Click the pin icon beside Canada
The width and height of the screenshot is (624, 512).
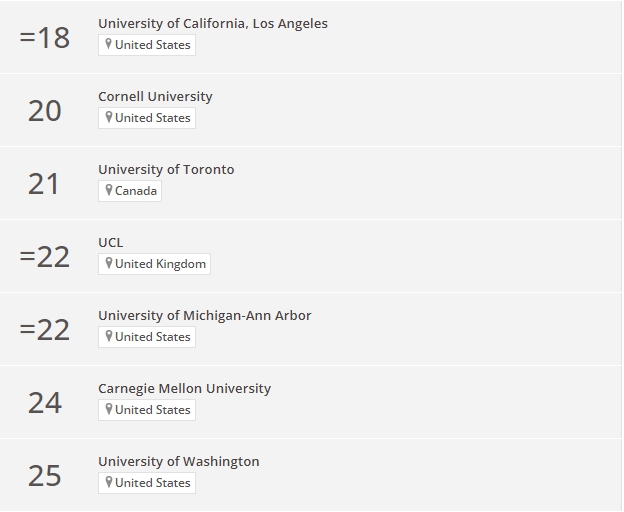coord(108,190)
